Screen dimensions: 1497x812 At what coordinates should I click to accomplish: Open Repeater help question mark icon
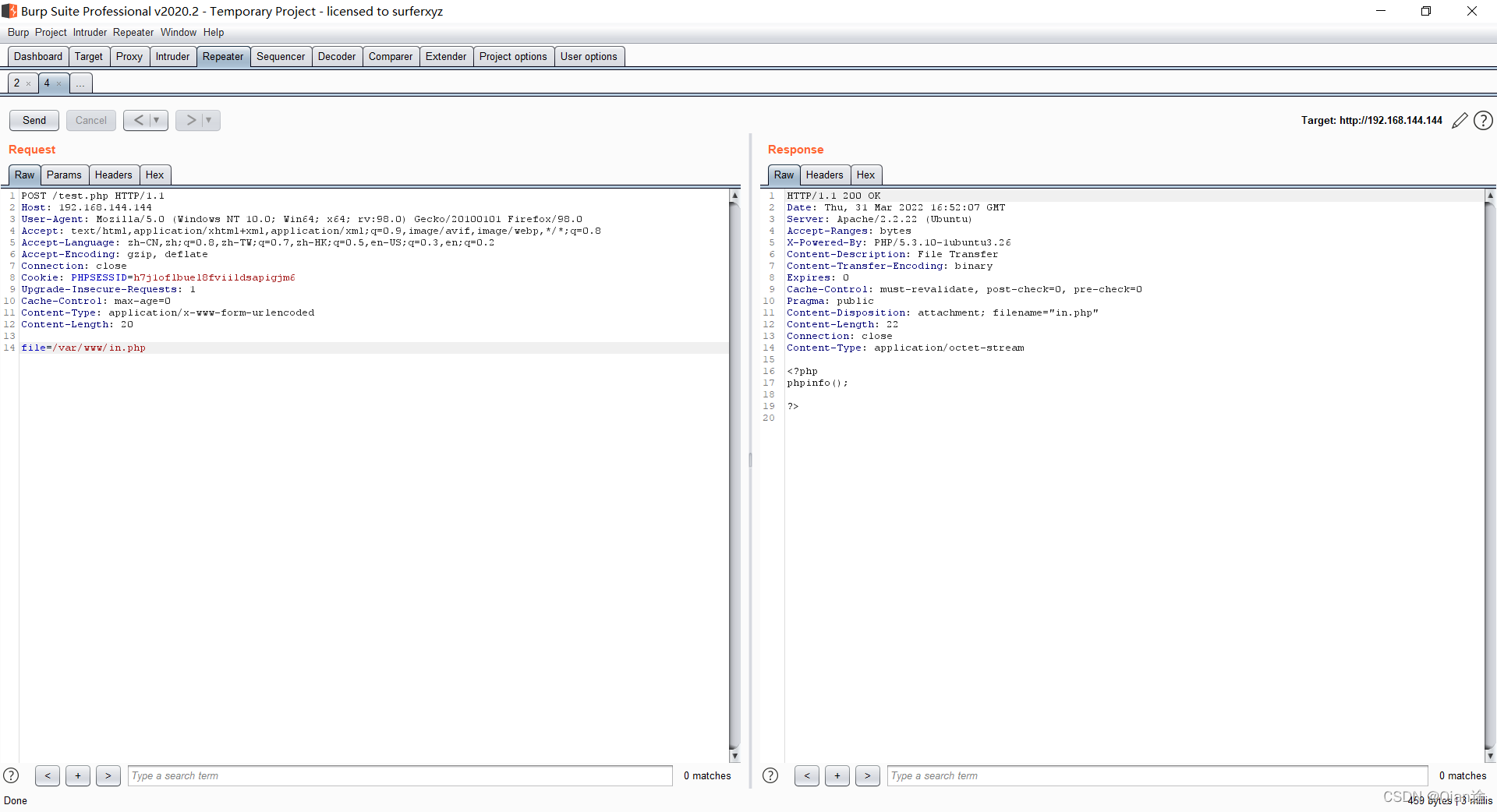1484,120
